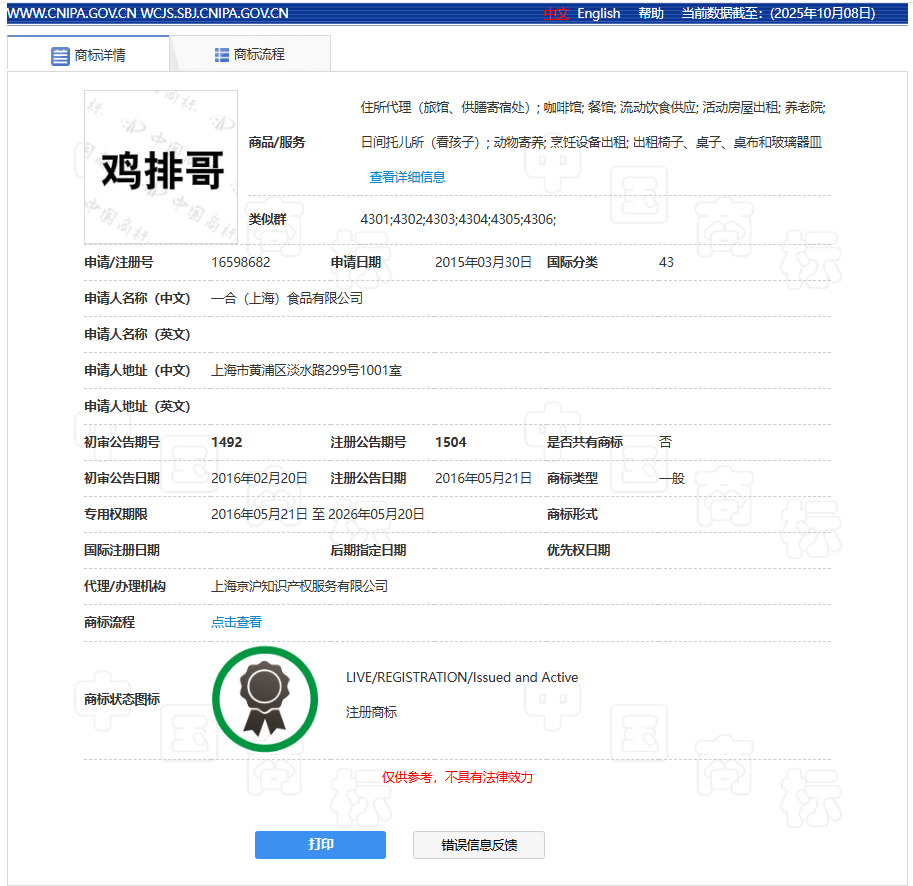This screenshot has width=913, height=886.
Task: Click the red disclaimer 仅供参考 text
Action: [457, 777]
